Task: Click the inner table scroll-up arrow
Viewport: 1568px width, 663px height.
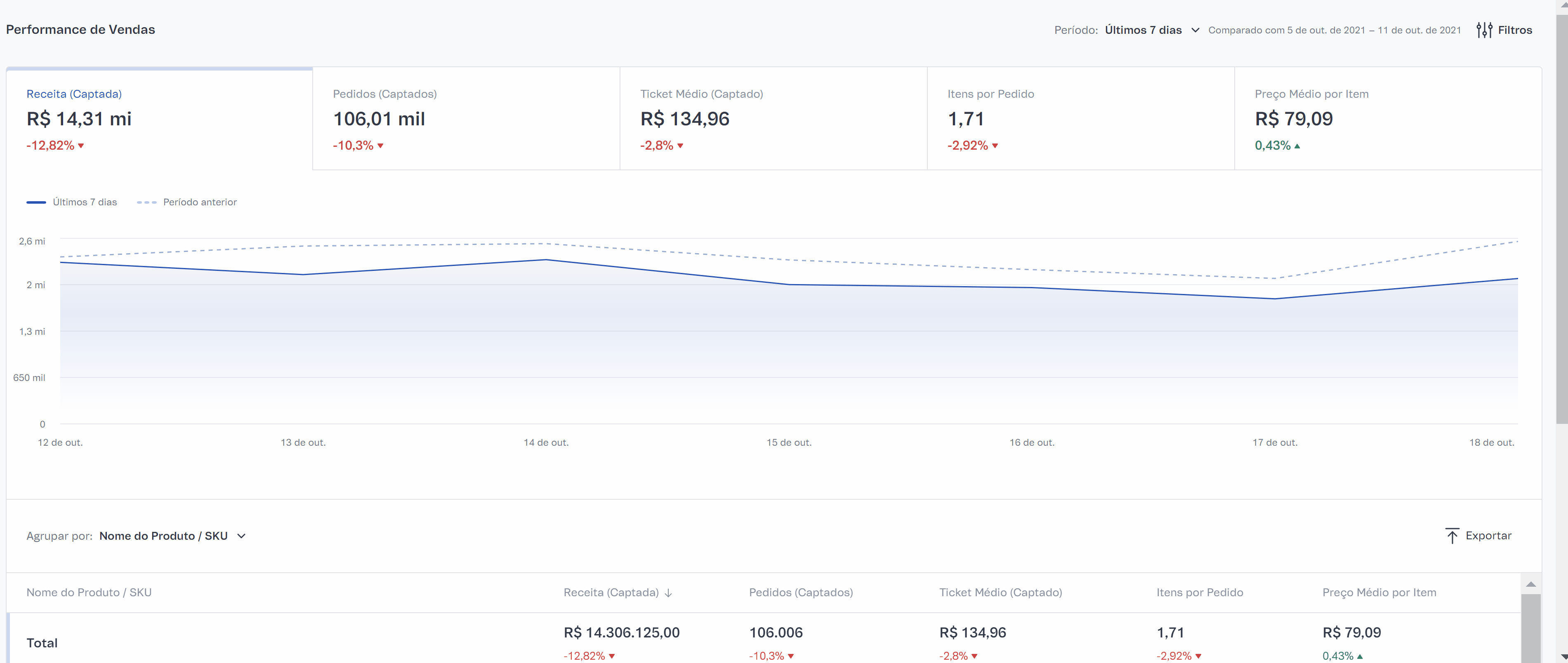Action: pyautogui.click(x=1530, y=585)
